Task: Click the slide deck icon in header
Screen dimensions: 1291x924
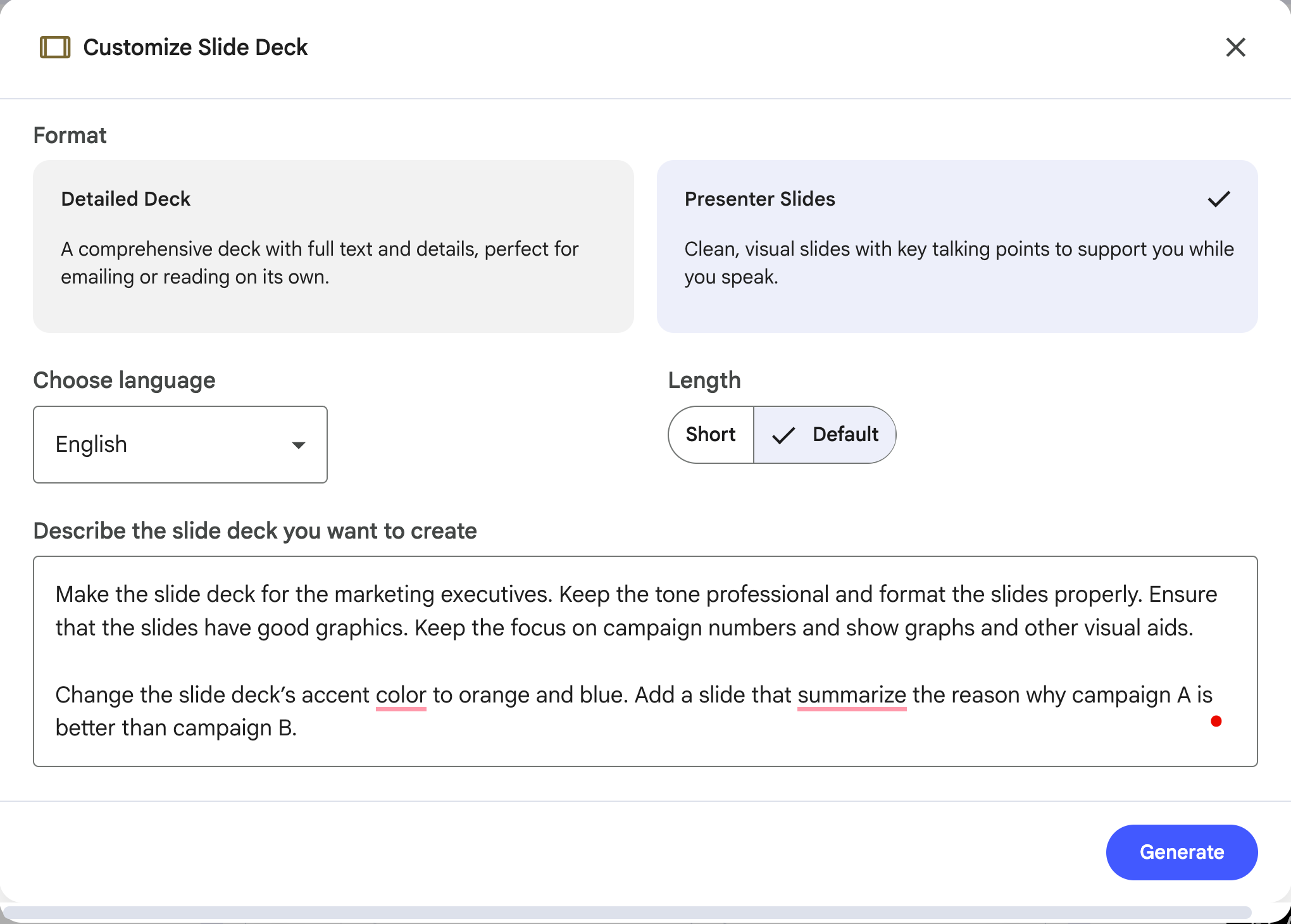Action: [55, 47]
